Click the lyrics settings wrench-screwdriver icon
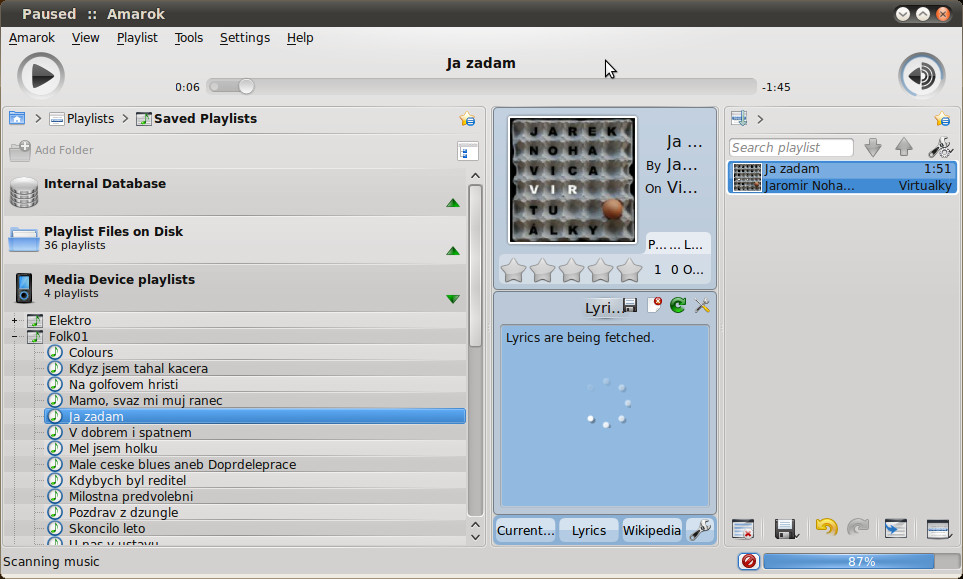 [x=702, y=306]
